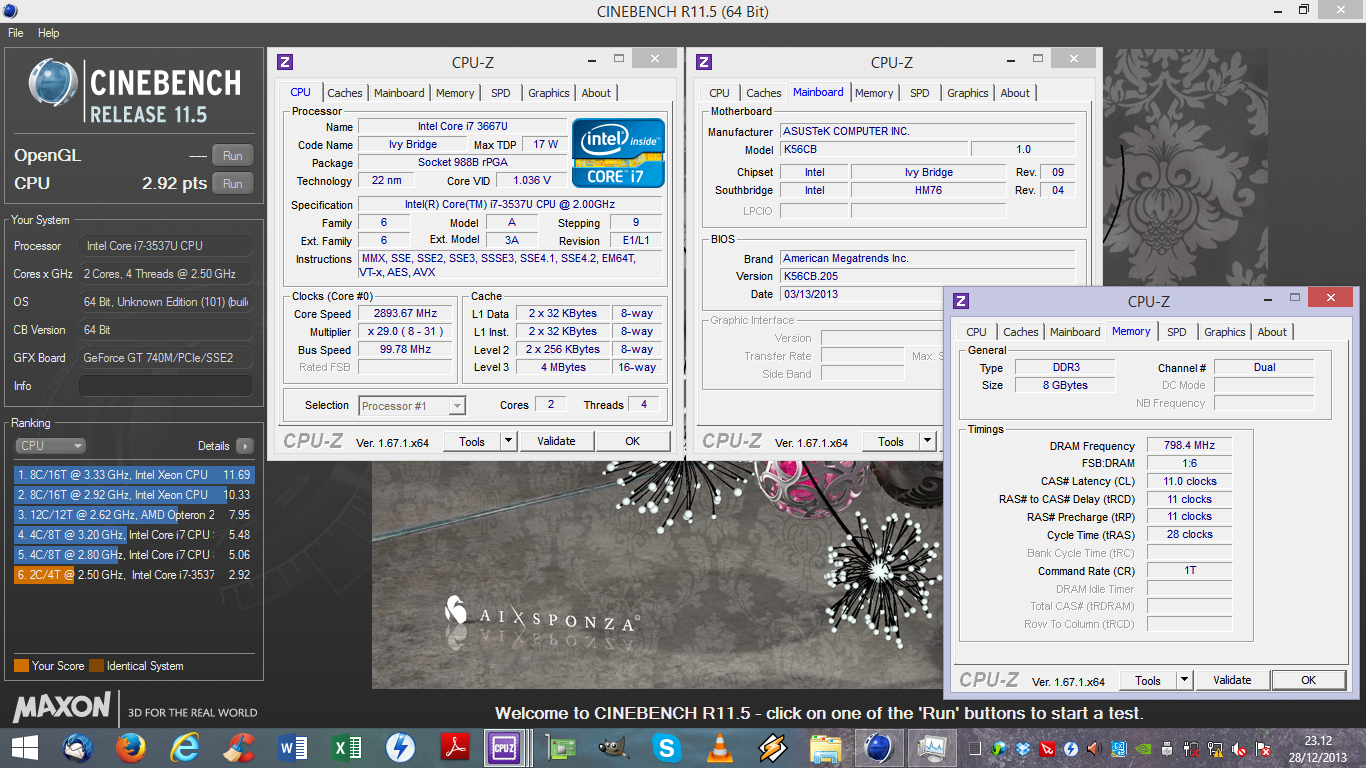Click Tools button in Memory CPU-Z window
The width and height of the screenshot is (1366, 768).
point(1147,680)
